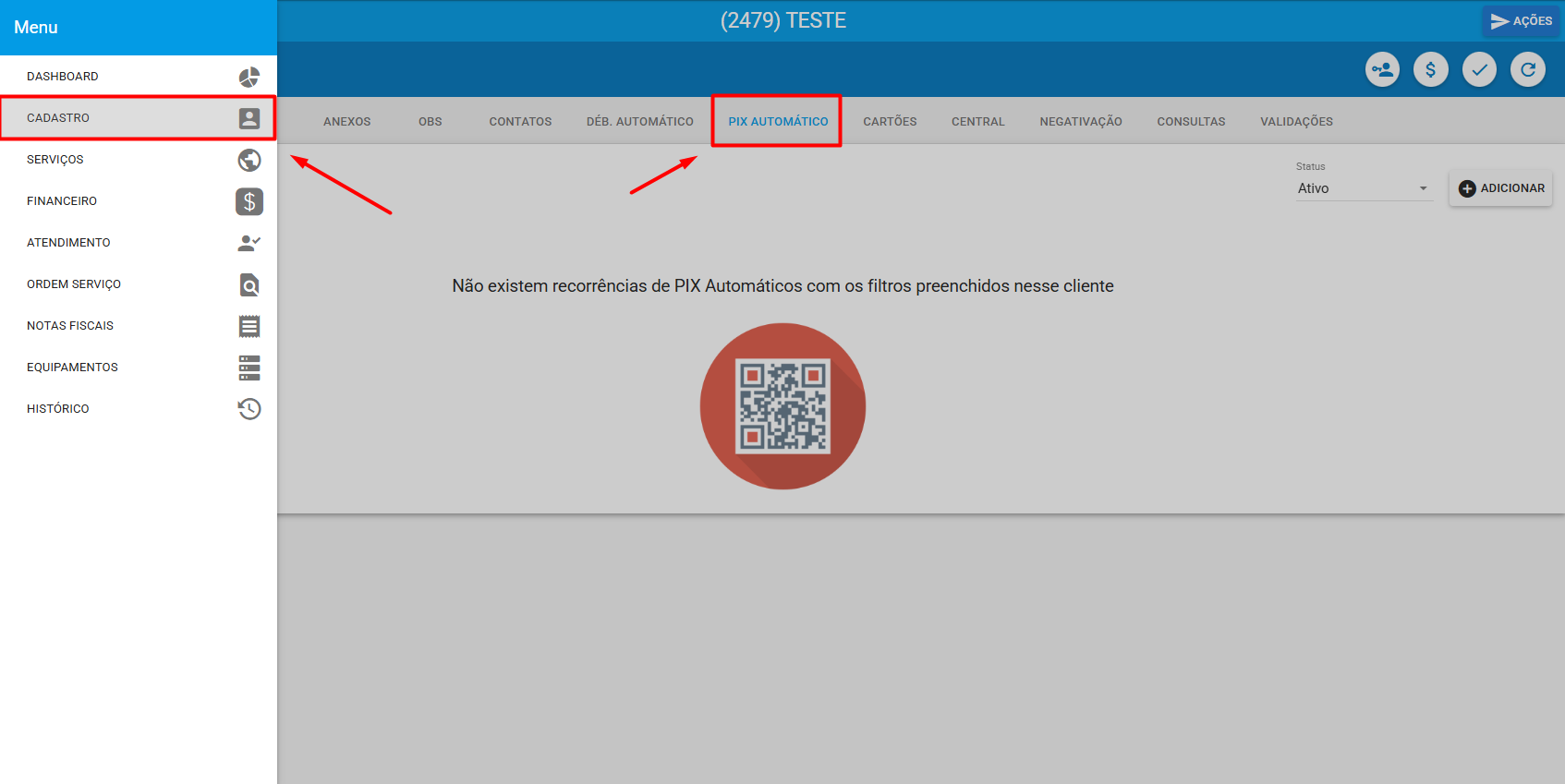Go to Equipamentos in the side menu

click(139, 368)
